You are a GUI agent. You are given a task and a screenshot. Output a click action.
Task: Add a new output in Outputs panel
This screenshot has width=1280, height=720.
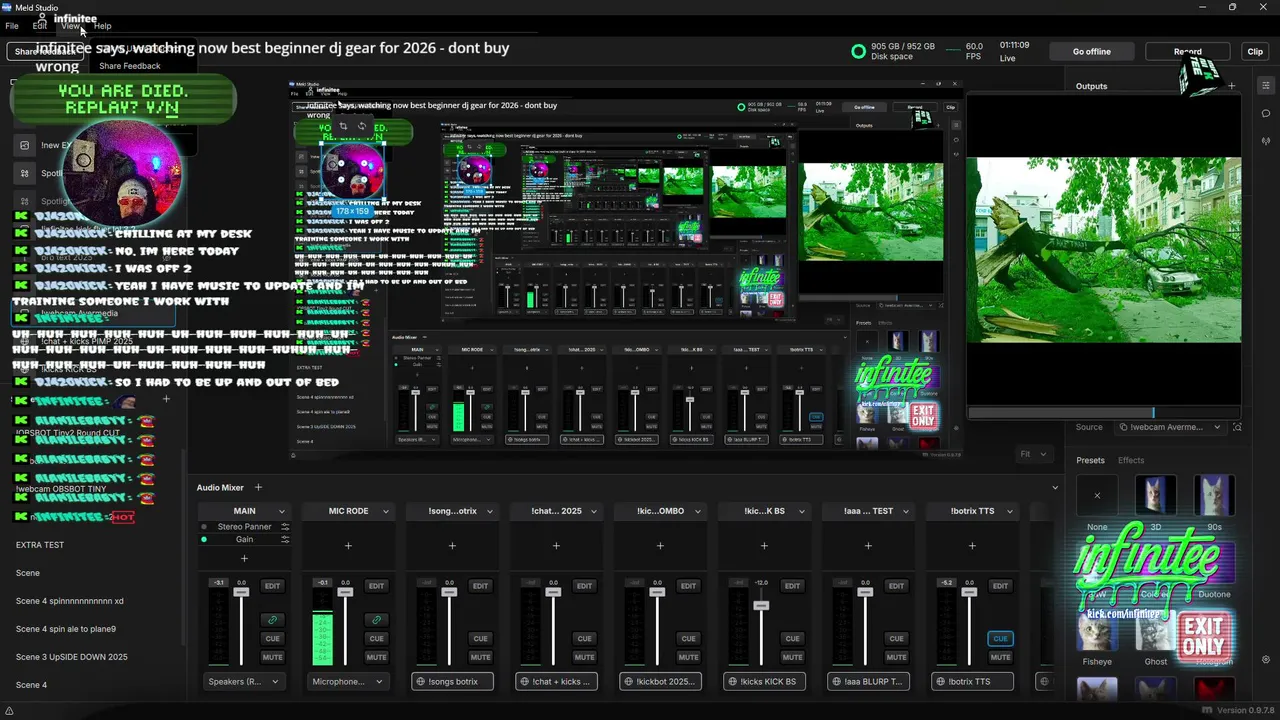(x=1232, y=86)
